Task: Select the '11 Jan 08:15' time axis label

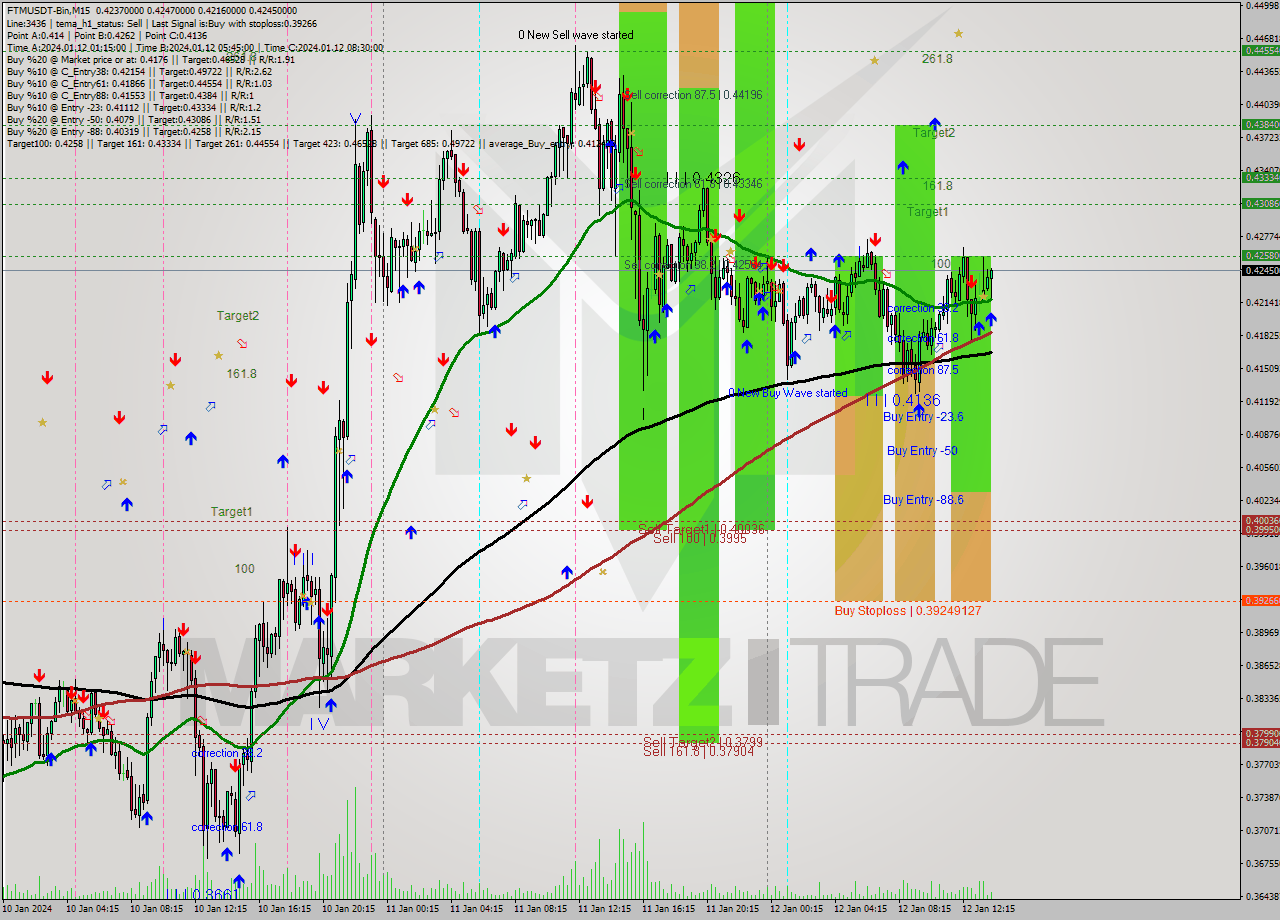Action: tap(539, 909)
